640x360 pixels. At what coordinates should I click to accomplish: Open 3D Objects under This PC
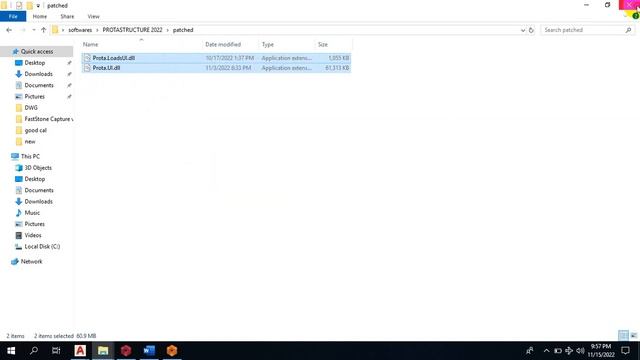click(38, 168)
